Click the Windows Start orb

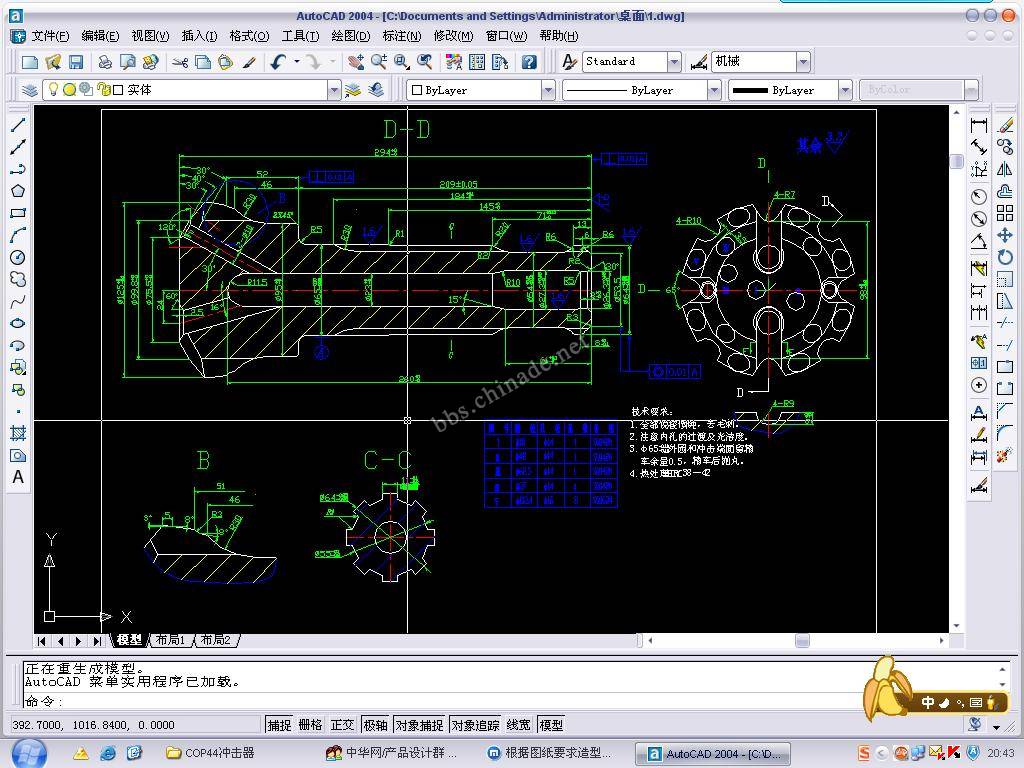[x=27, y=752]
